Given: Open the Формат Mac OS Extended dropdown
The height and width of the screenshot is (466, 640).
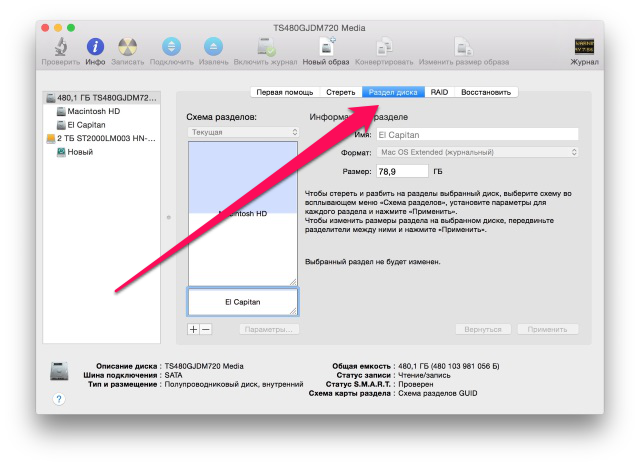Looking at the screenshot, I should tap(477, 152).
